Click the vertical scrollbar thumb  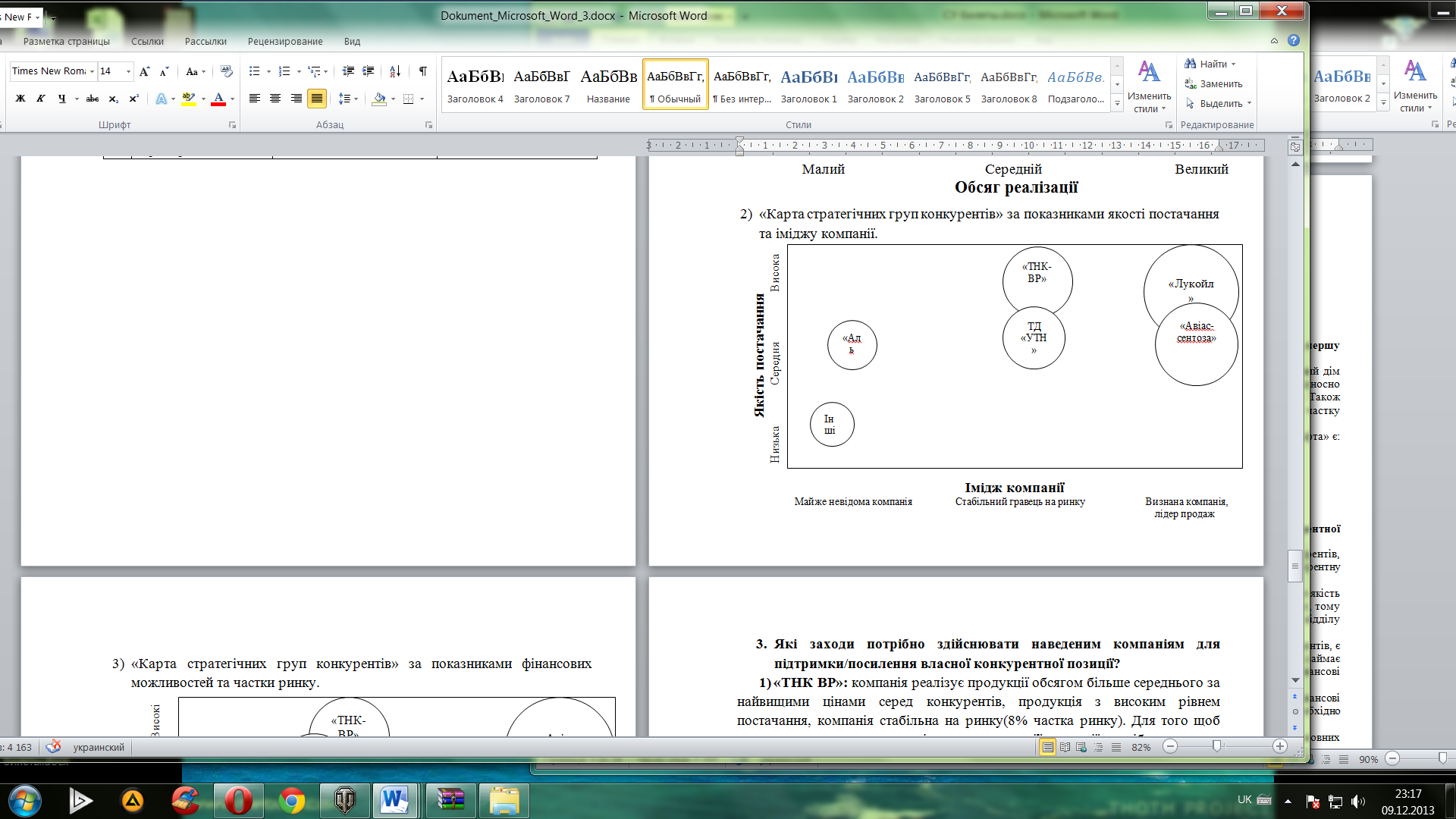coord(1295,566)
